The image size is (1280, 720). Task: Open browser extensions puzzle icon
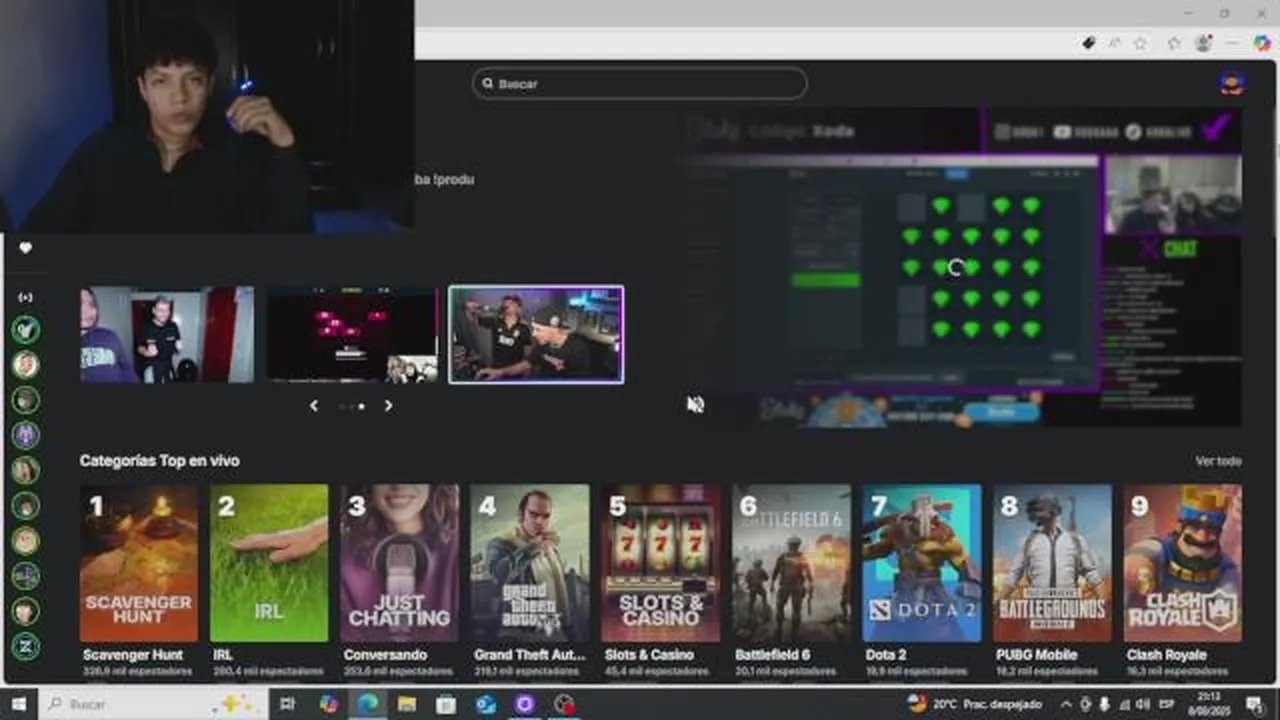coord(1175,43)
